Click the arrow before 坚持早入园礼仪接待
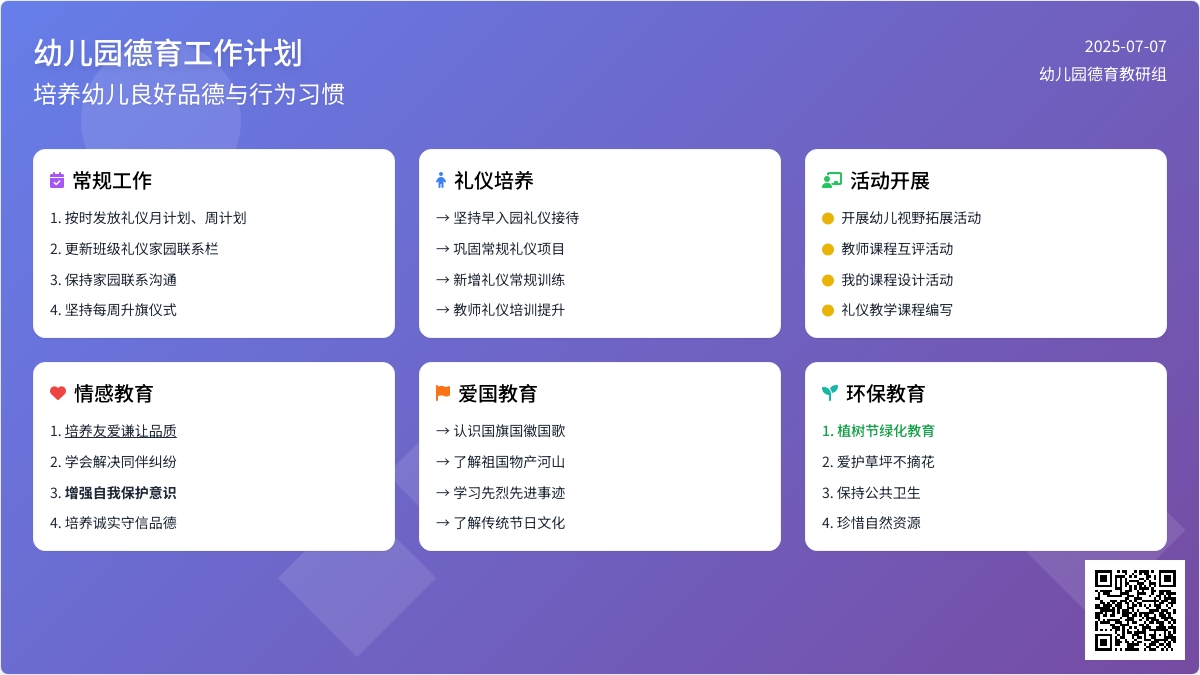 point(443,218)
